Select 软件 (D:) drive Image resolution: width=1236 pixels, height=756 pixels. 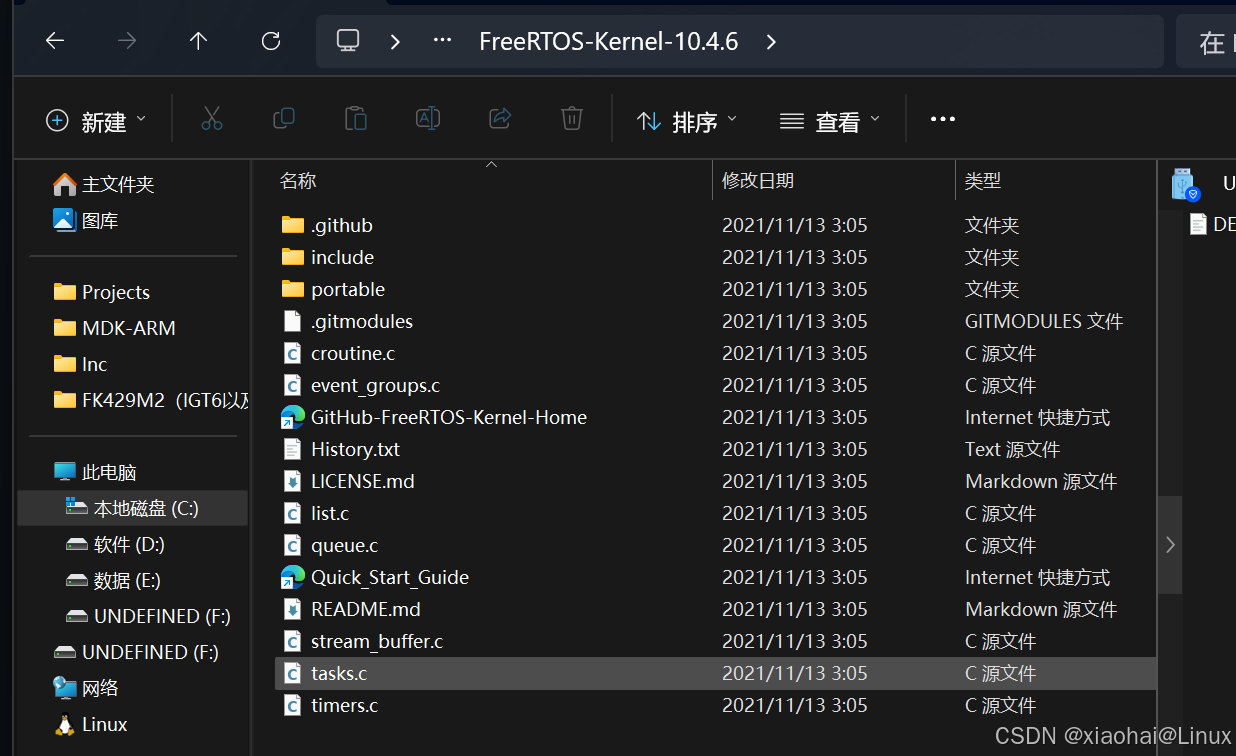pos(115,544)
